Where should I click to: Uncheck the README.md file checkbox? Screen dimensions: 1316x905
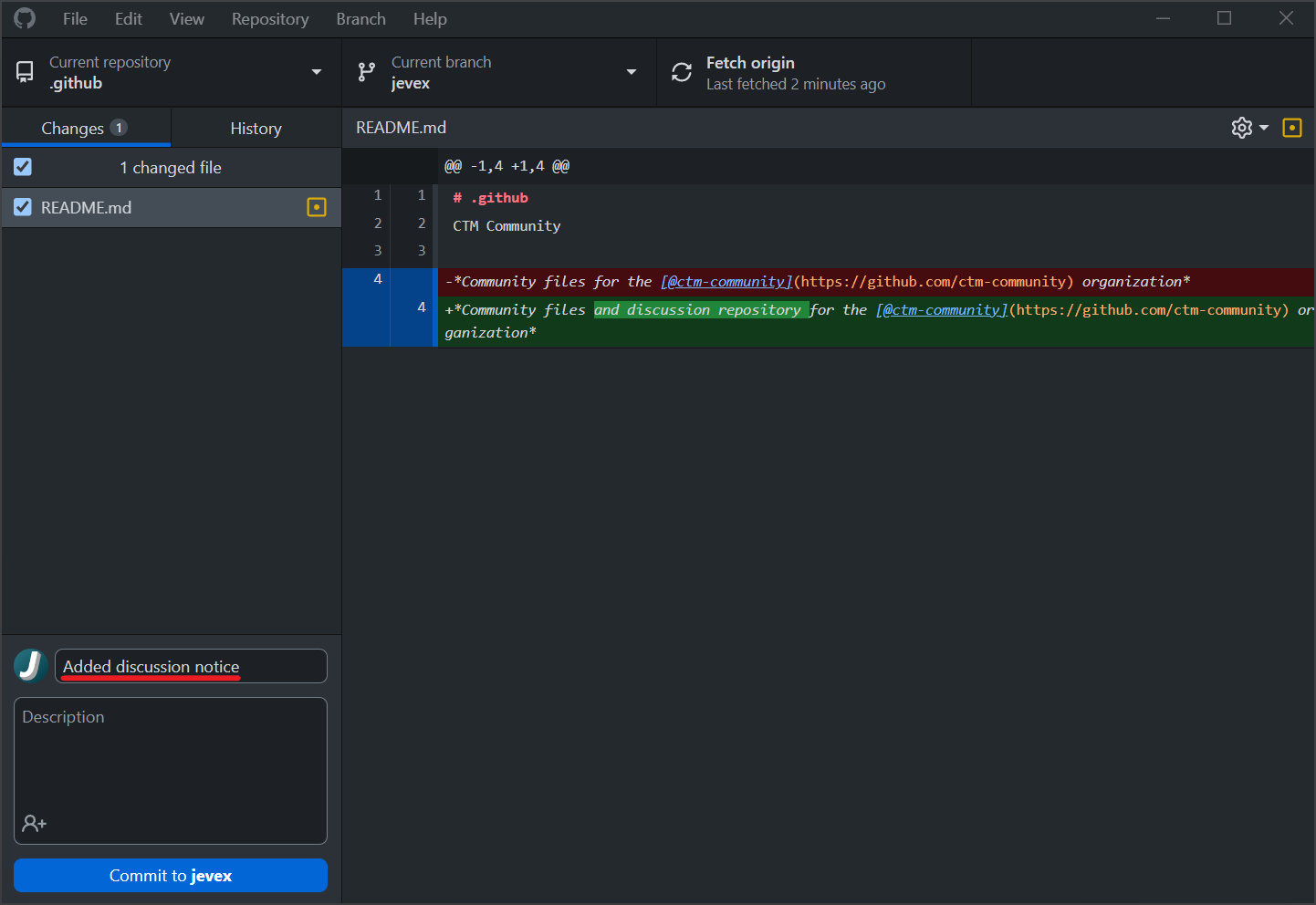tap(23, 207)
